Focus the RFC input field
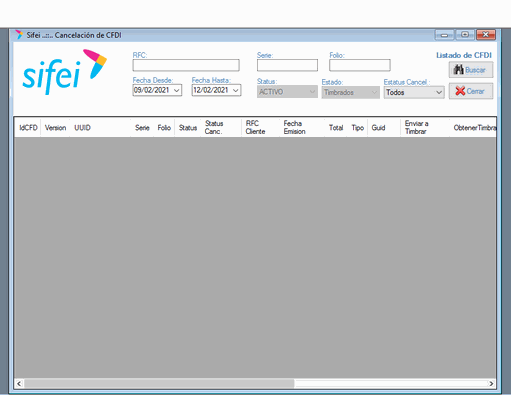511x395 pixels. pos(186,65)
